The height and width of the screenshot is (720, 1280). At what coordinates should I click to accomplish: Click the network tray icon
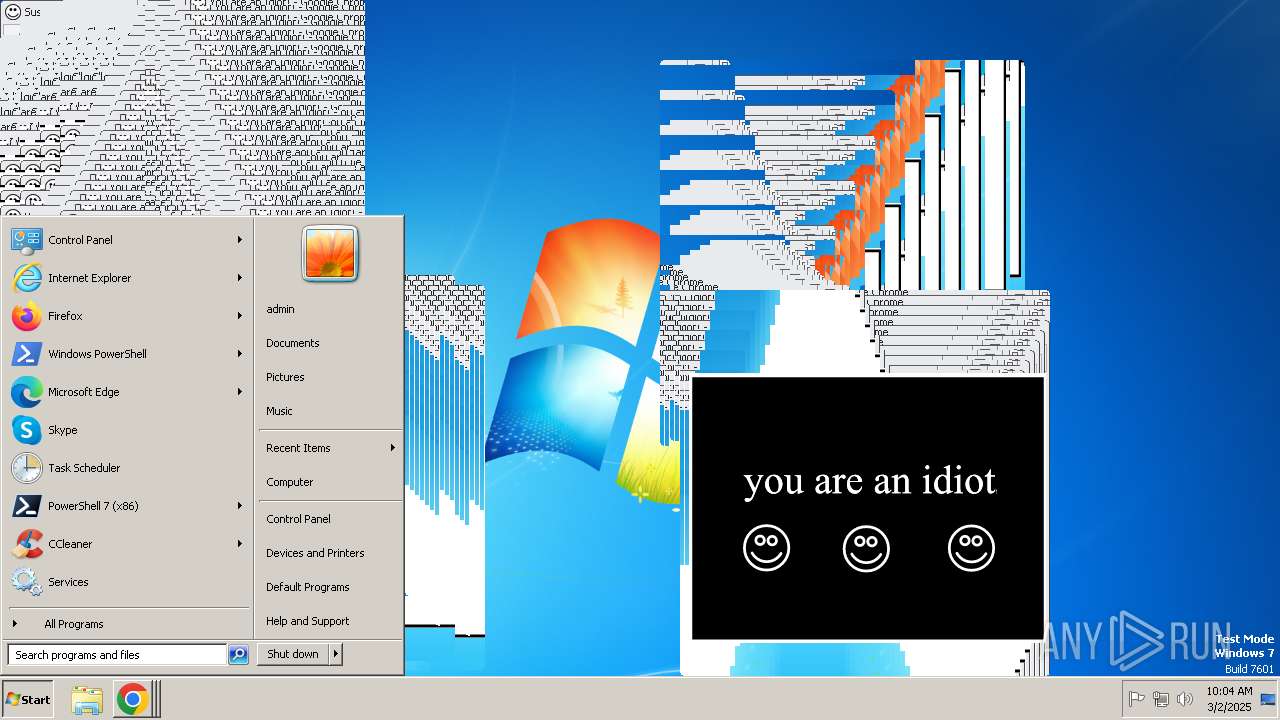click(1161, 699)
